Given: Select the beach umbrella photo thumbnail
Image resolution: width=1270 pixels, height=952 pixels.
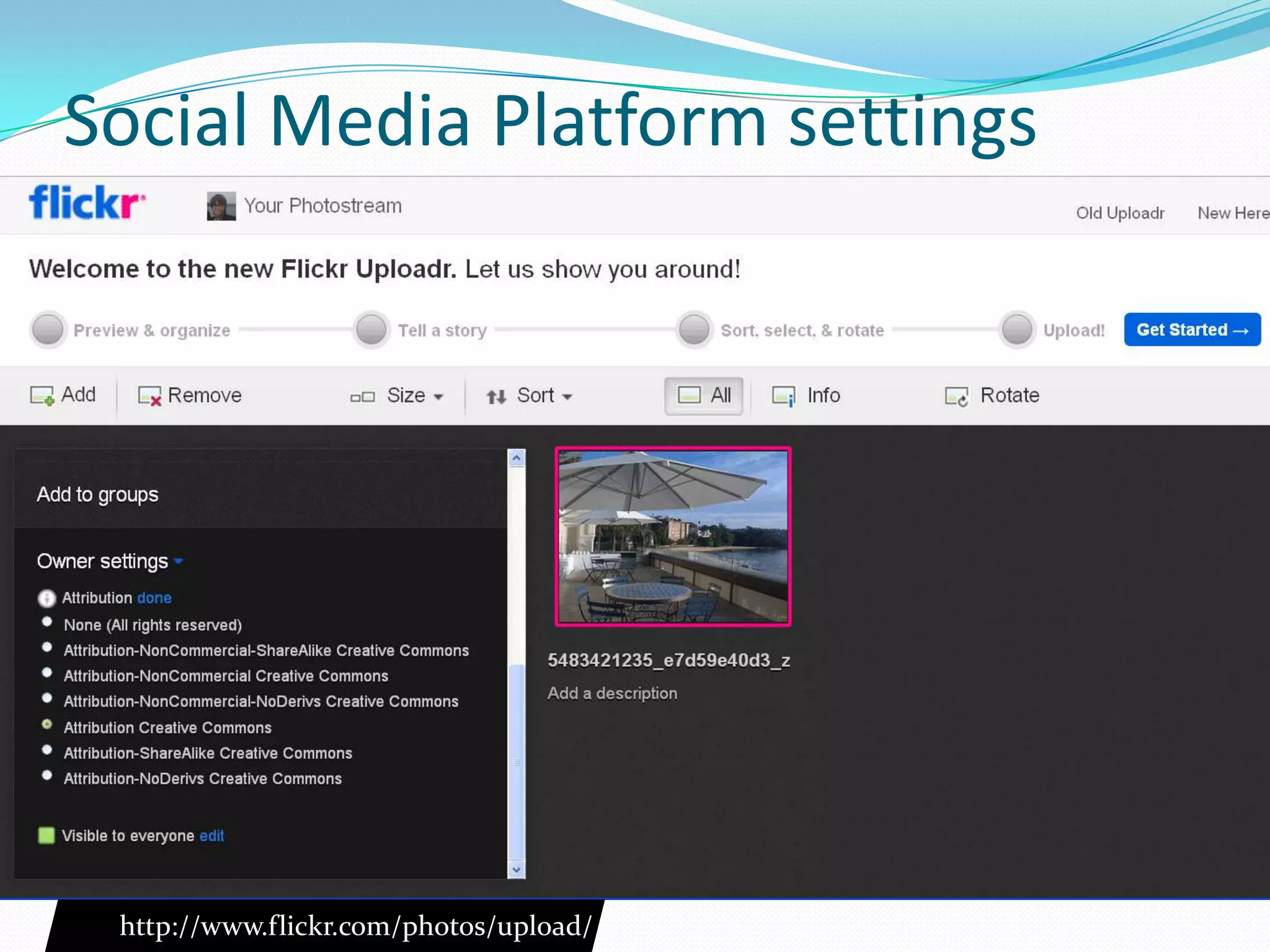Looking at the screenshot, I should (x=673, y=537).
